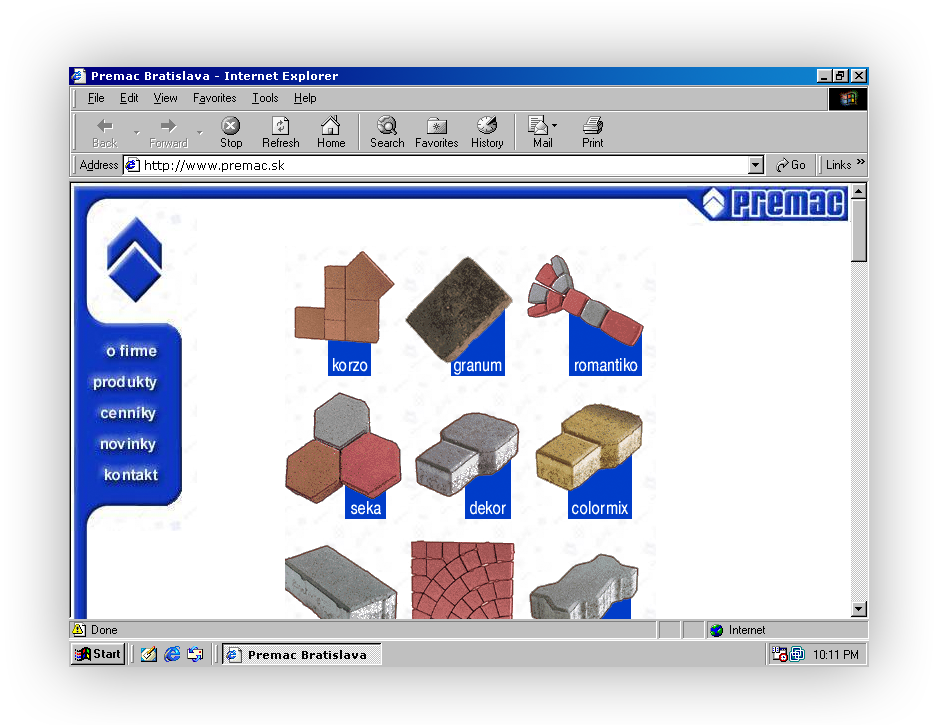This screenshot has height=725, width=948.
Task: Open the Back history dropdown arrow
Action: point(137,132)
